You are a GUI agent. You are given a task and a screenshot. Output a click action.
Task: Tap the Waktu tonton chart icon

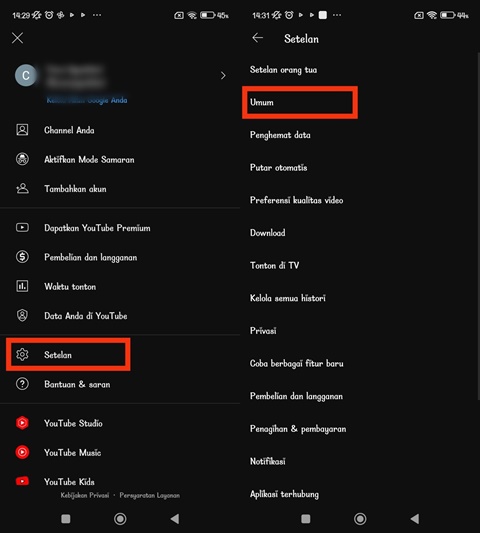22,286
